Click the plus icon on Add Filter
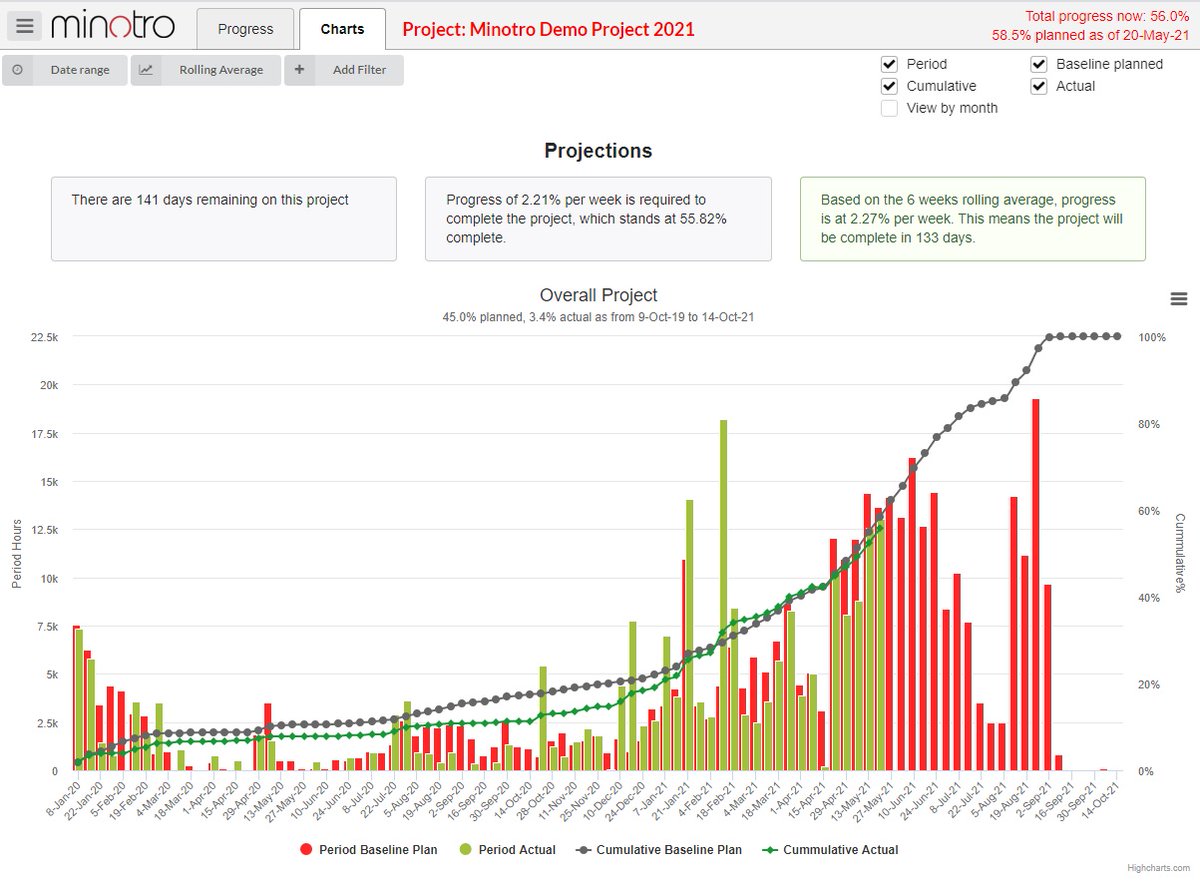This screenshot has height=887, width=1200. point(300,70)
